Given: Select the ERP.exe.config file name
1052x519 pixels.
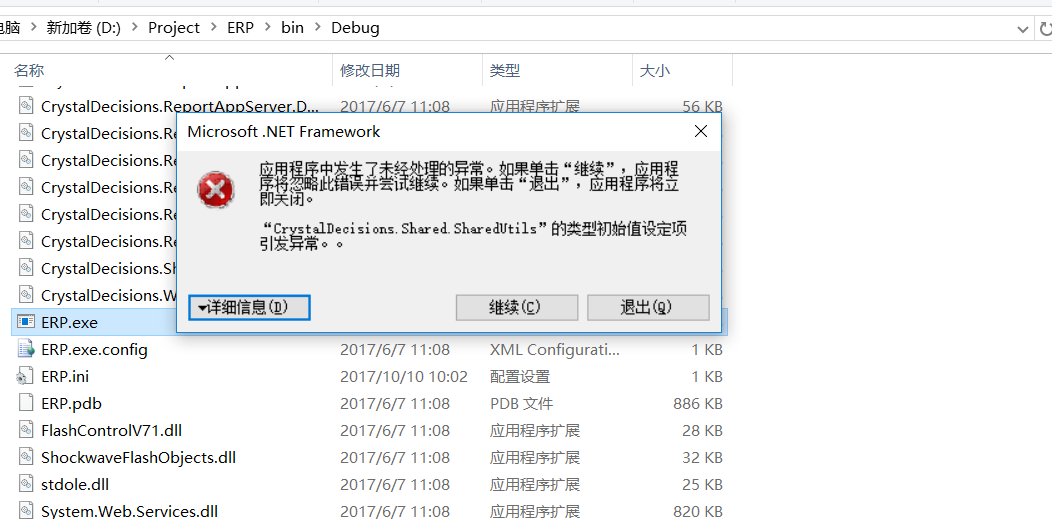Looking at the screenshot, I should pyautogui.click(x=95, y=349).
